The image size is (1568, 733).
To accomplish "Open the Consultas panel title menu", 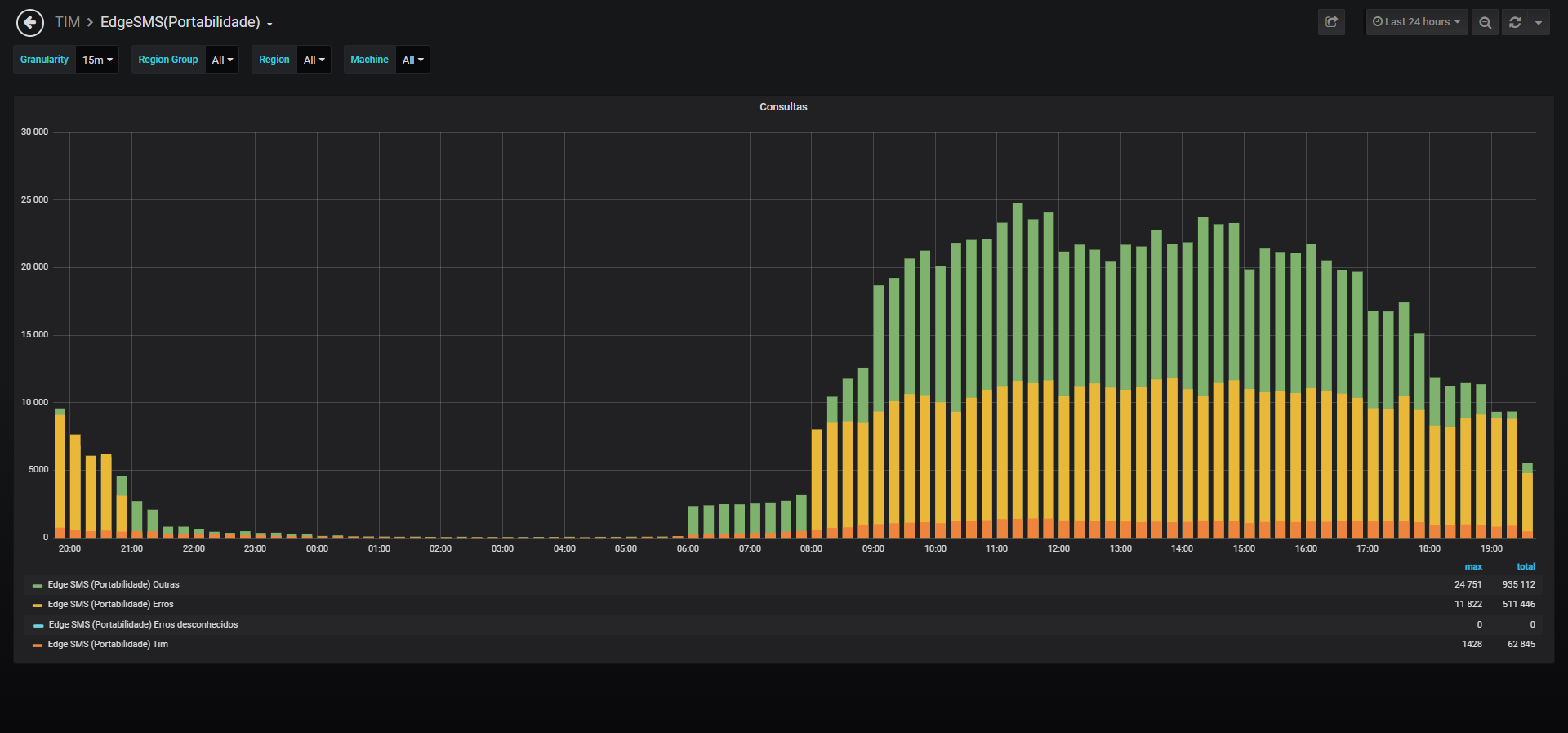I will pos(783,107).
